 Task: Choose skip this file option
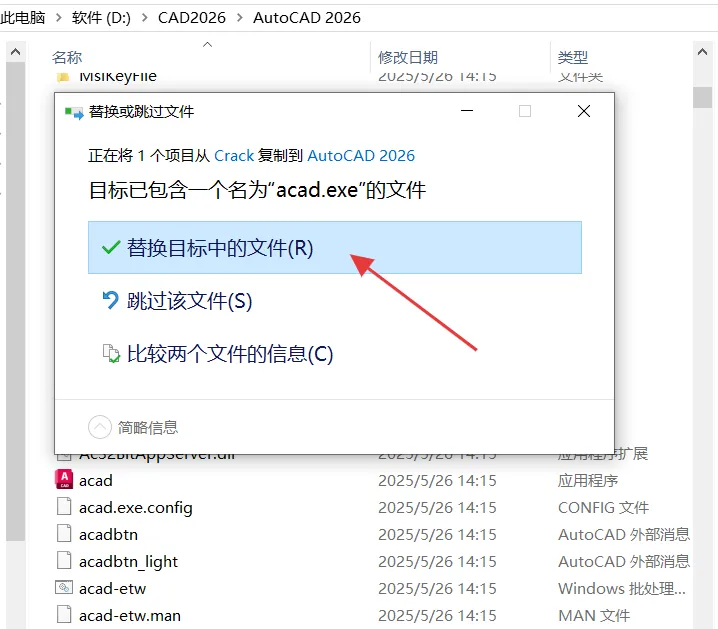pyautogui.click(x=189, y=301)
